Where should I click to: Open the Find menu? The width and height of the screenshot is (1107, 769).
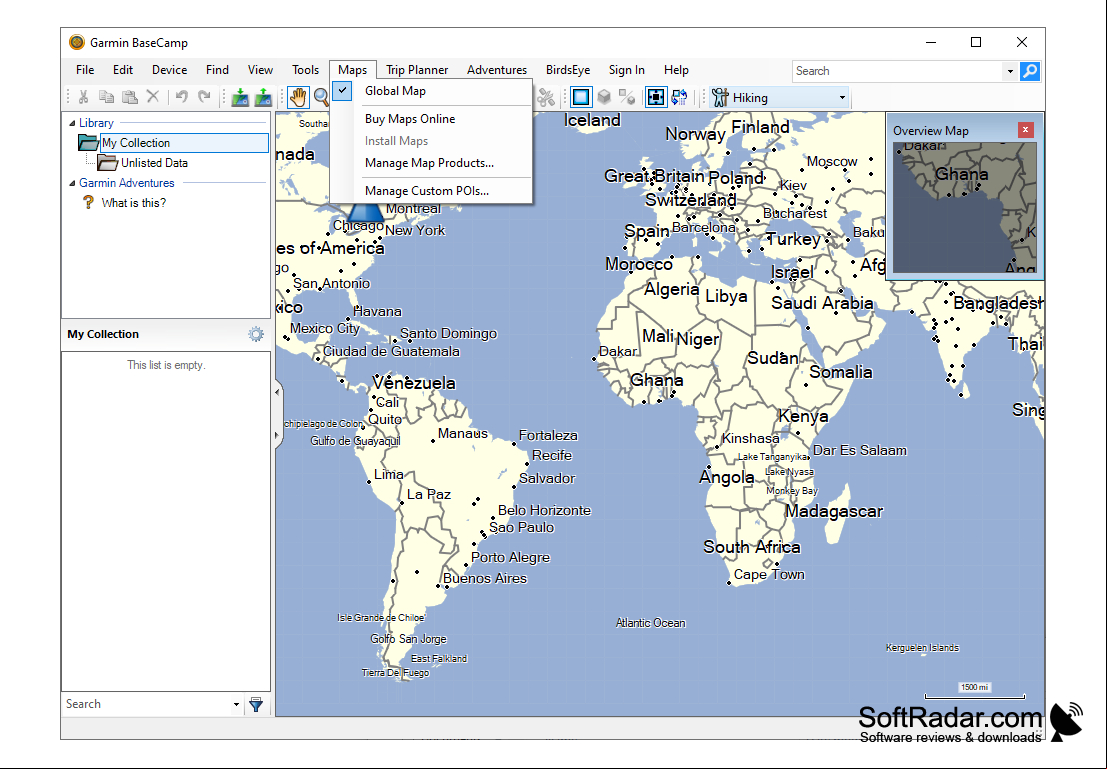point(217,70)
